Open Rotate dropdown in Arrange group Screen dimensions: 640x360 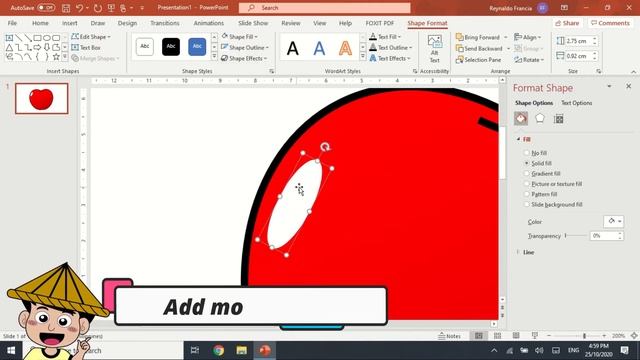529,60
